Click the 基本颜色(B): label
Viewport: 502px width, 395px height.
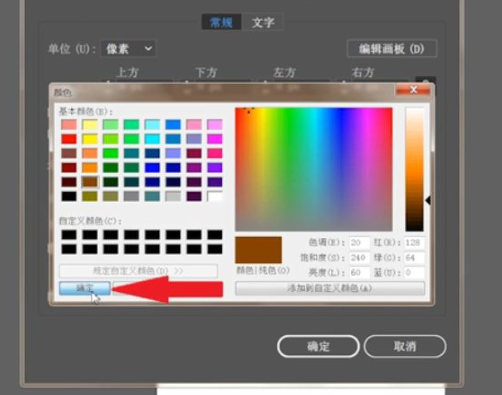[86, 111]
